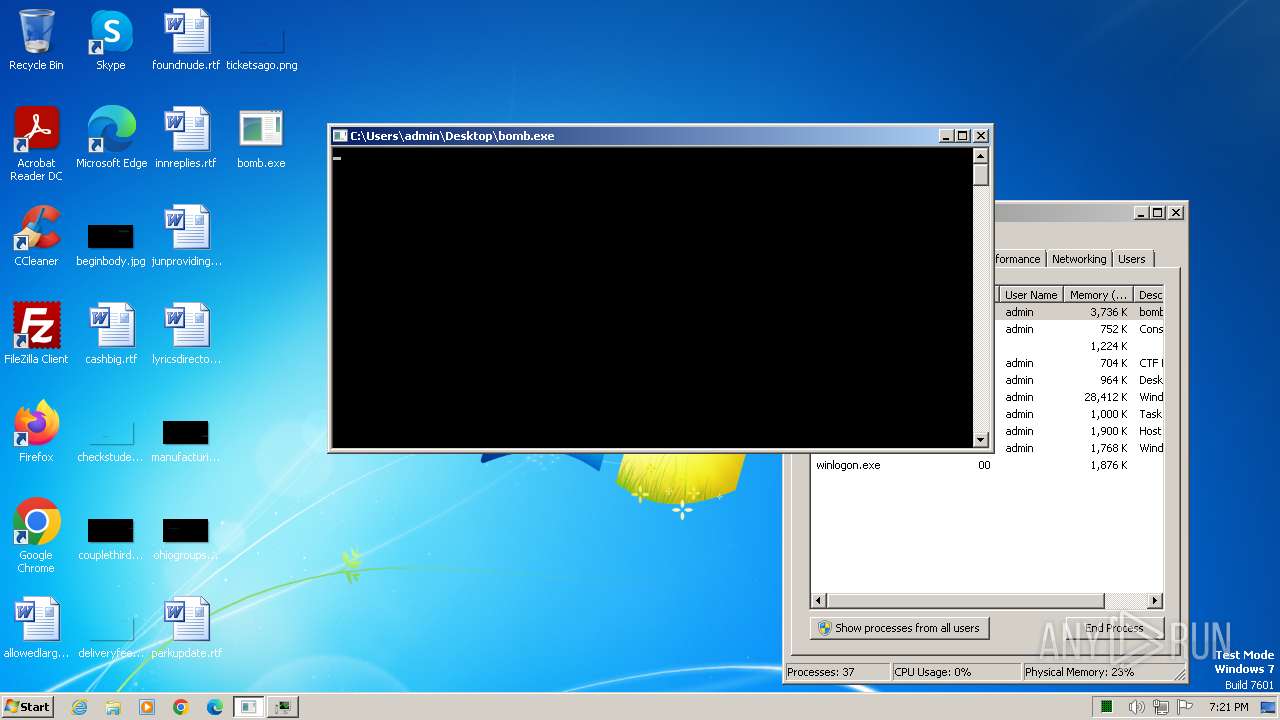This screenshot has width=1280, height=720.
Task: Maximize the bomb.exe console window
Action: click(963, 136)
